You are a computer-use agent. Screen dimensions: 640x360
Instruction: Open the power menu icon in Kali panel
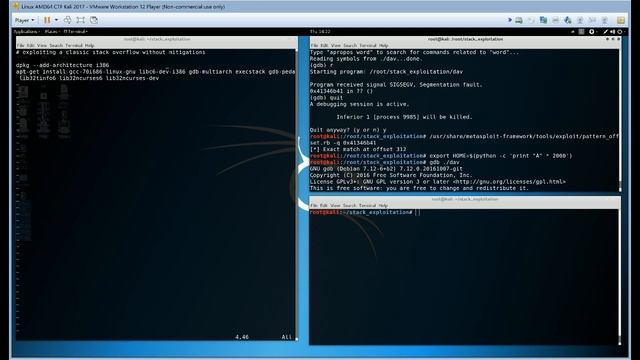pos(620,31)
